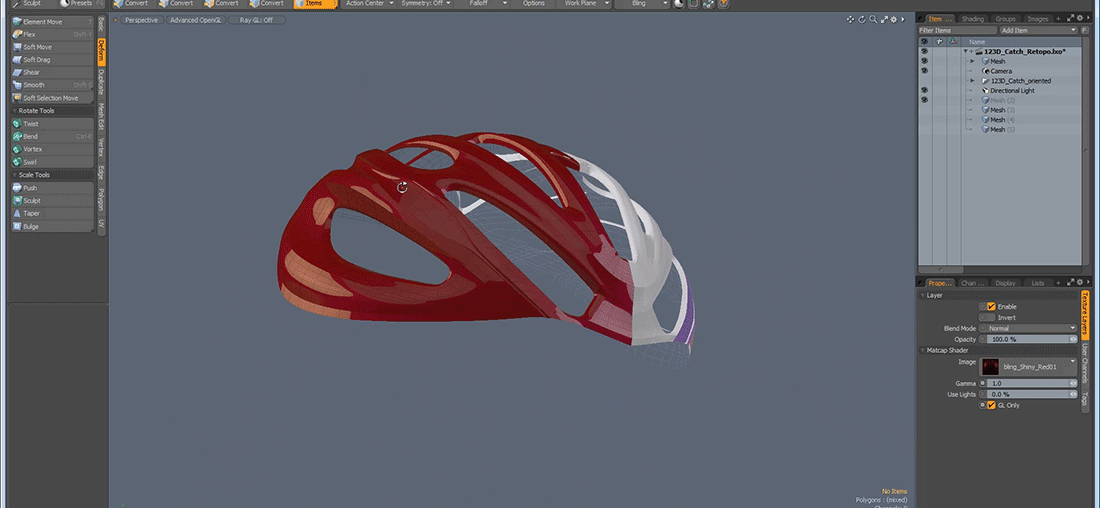The height and width of the screenshot is (508, 1100).
Task: Select the Soft Drag tool
Action: click(37, 60)
